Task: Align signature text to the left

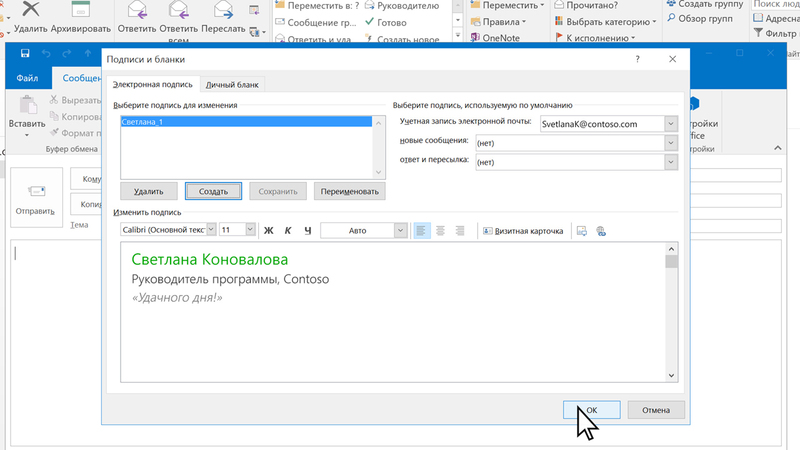Action: click(421, 230)
